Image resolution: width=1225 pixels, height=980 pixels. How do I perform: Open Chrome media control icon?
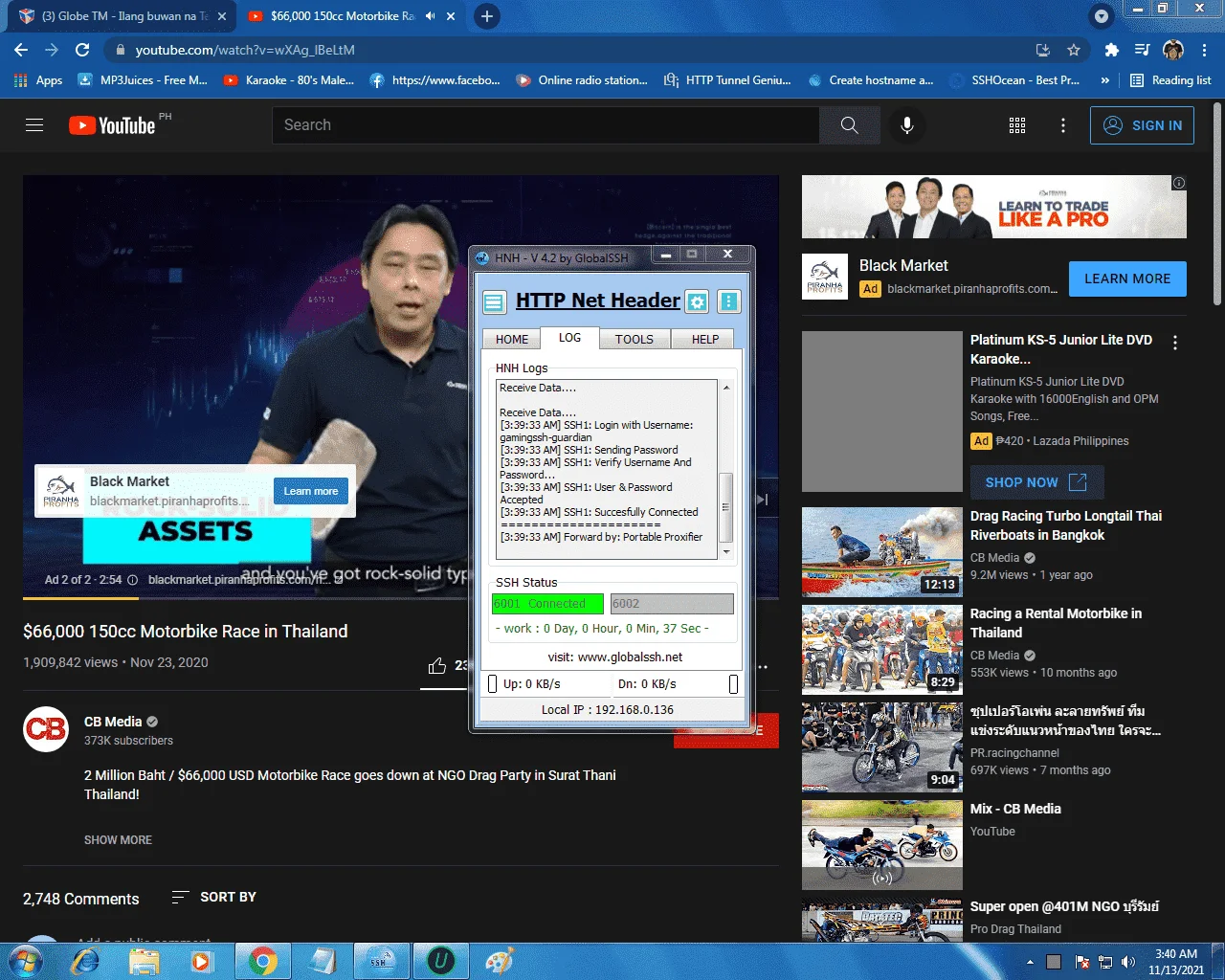pos(1142,50)
